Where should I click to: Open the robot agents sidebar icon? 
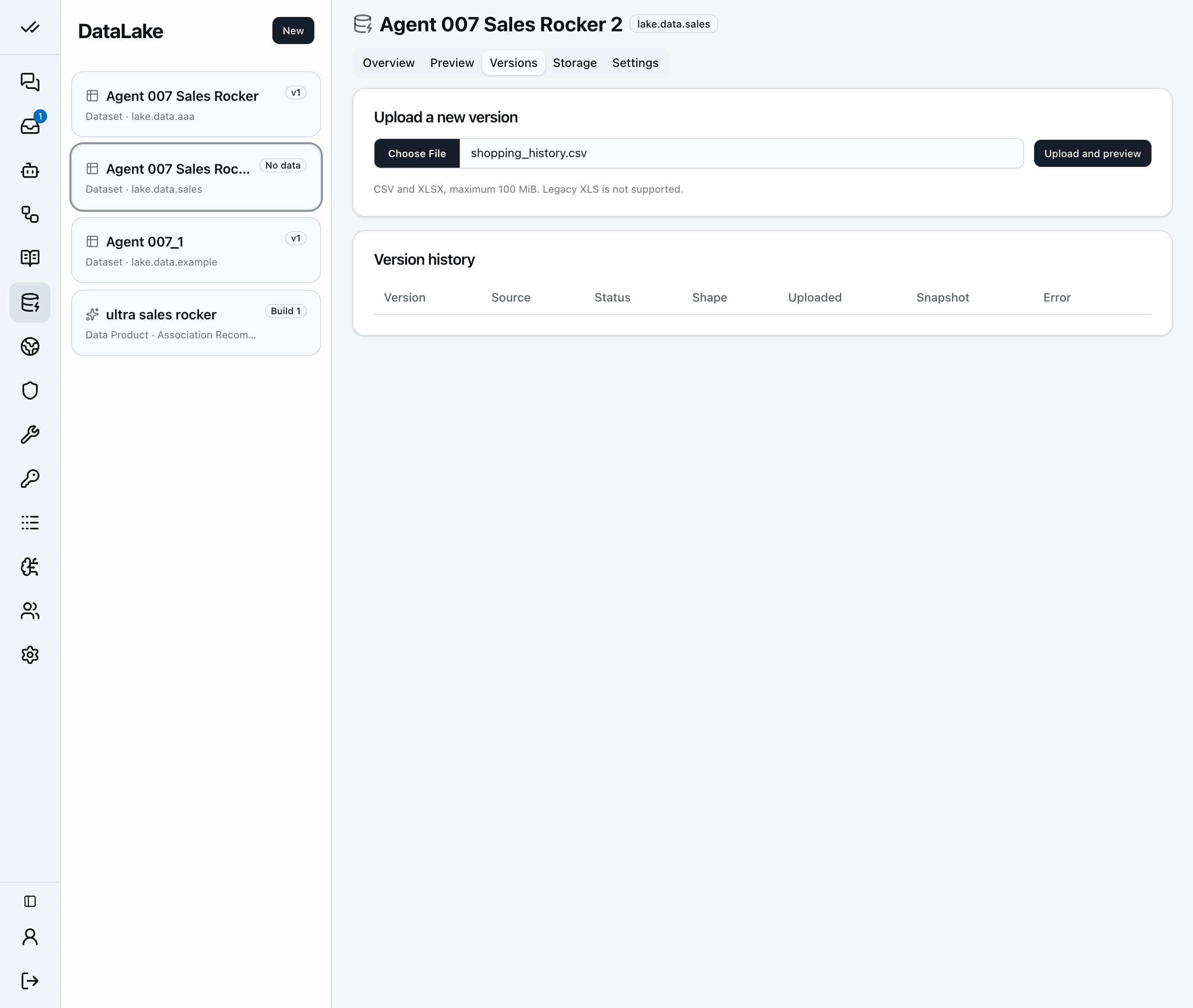point(30,170)
